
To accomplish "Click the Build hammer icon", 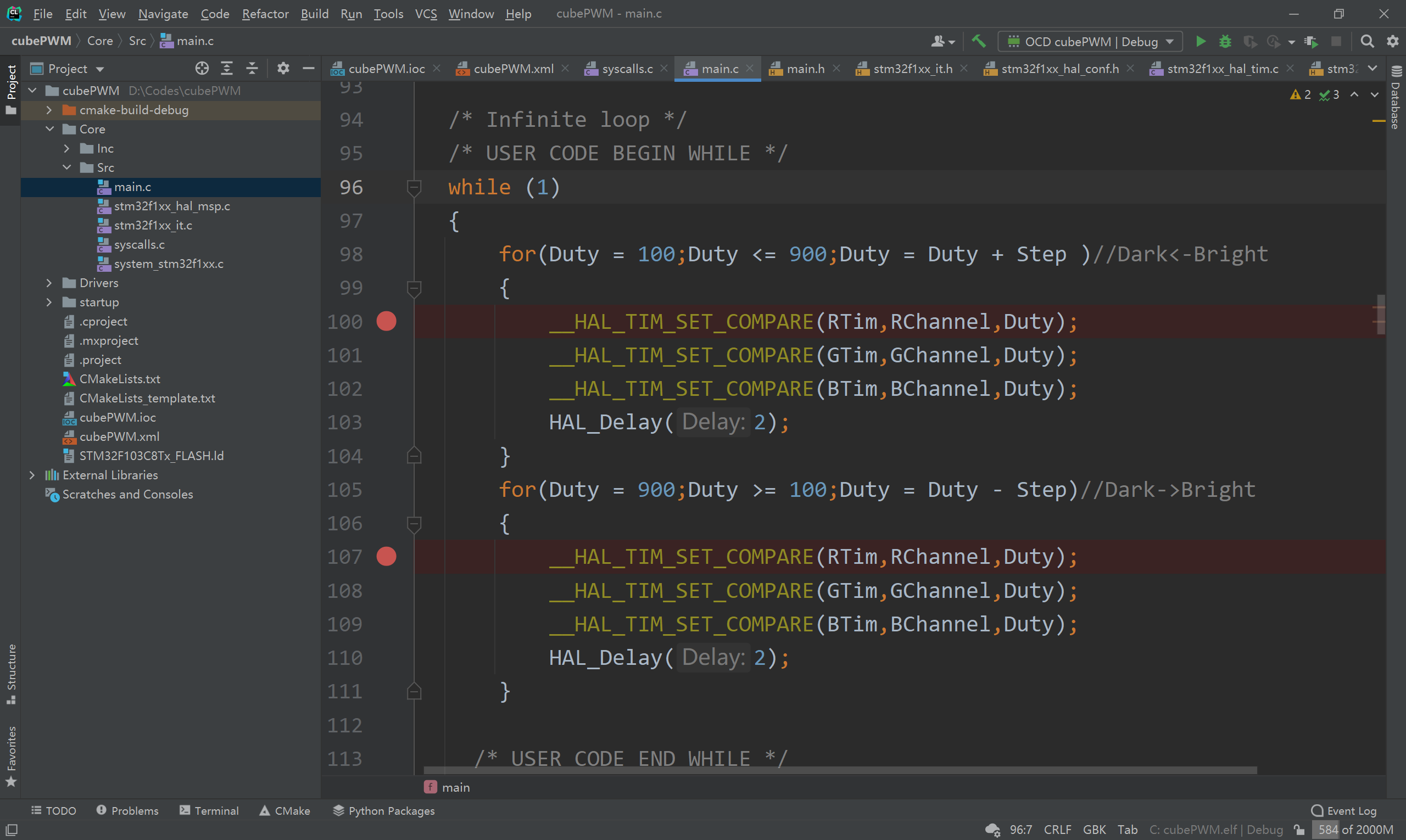I will (979, 41).
